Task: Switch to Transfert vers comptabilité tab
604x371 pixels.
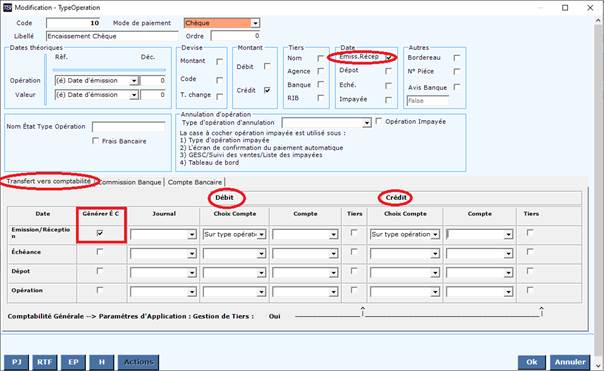Action: pos(49,181)
